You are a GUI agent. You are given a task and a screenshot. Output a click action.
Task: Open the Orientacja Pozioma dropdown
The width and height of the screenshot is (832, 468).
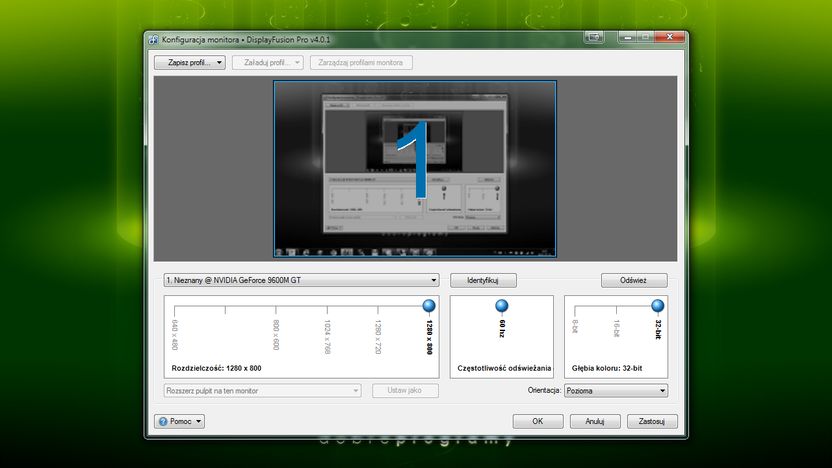point(616,391)
